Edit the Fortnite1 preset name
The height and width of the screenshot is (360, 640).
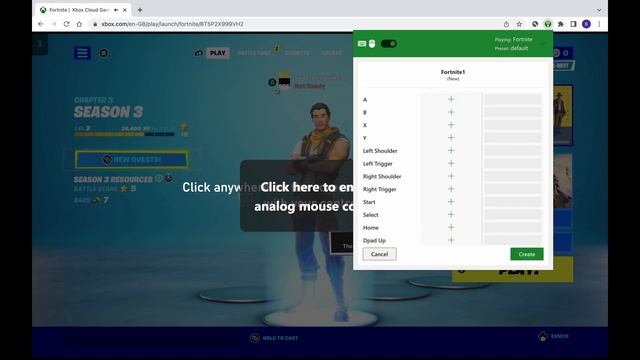(453, 72)
